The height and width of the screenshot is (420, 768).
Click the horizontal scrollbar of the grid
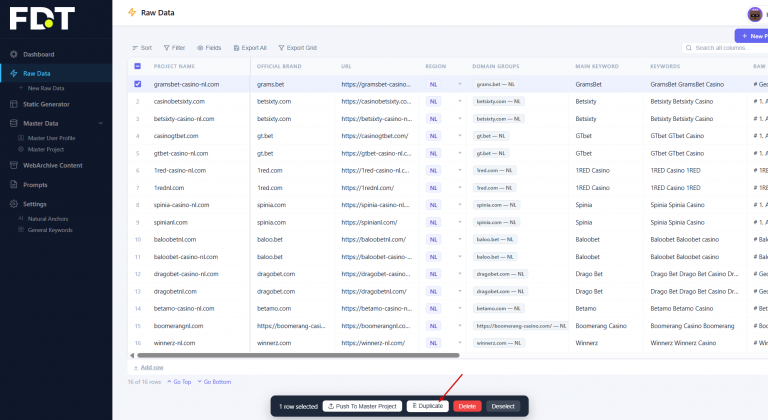[x=298, y=355]
